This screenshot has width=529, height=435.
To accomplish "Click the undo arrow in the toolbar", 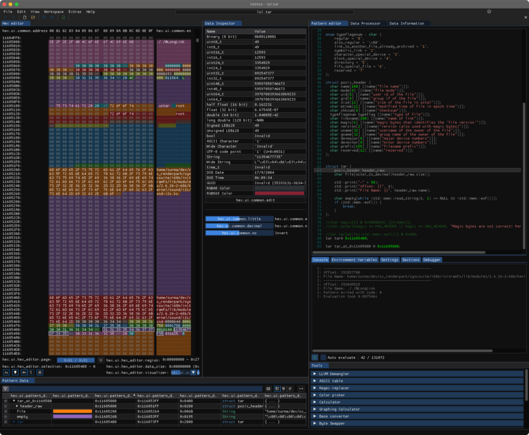I will pos(6,17).
